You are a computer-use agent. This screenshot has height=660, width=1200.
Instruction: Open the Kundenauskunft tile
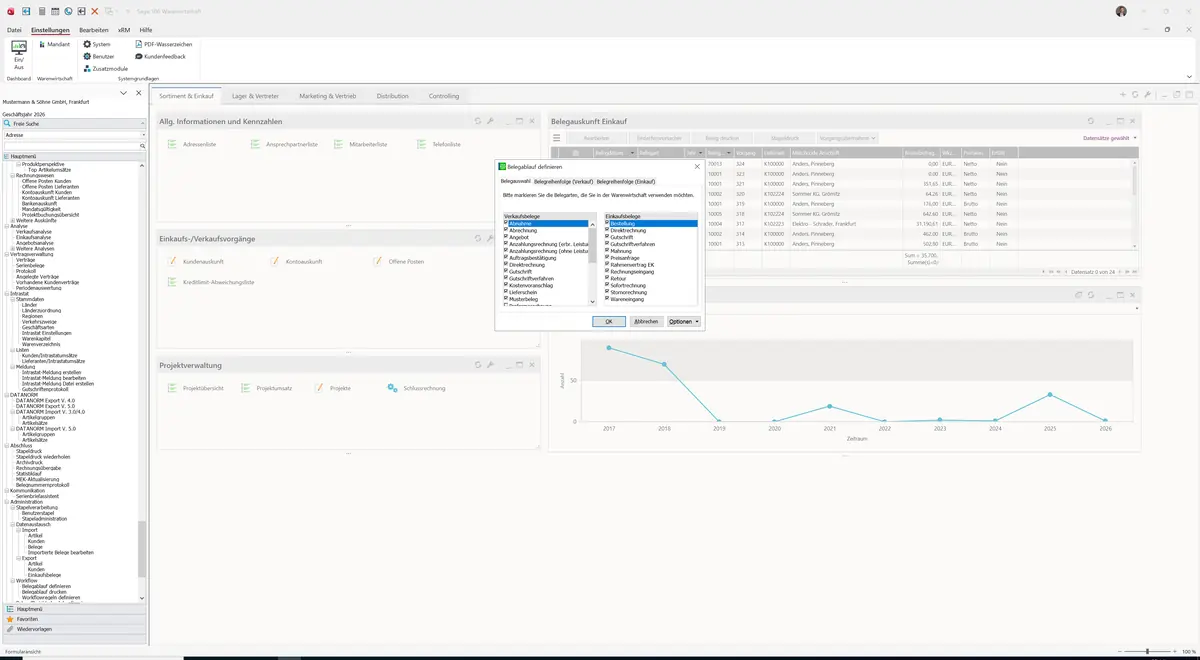[196, 261]
